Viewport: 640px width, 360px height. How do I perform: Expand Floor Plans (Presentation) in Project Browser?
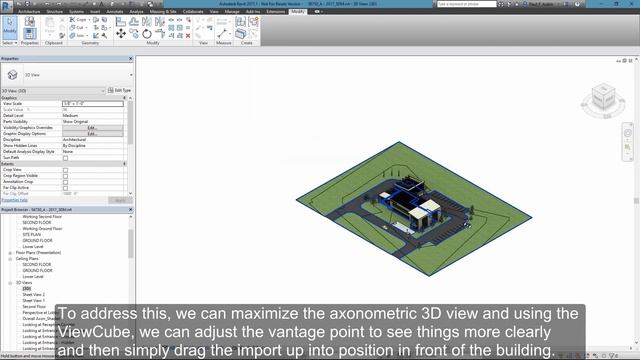coord(10,253)
